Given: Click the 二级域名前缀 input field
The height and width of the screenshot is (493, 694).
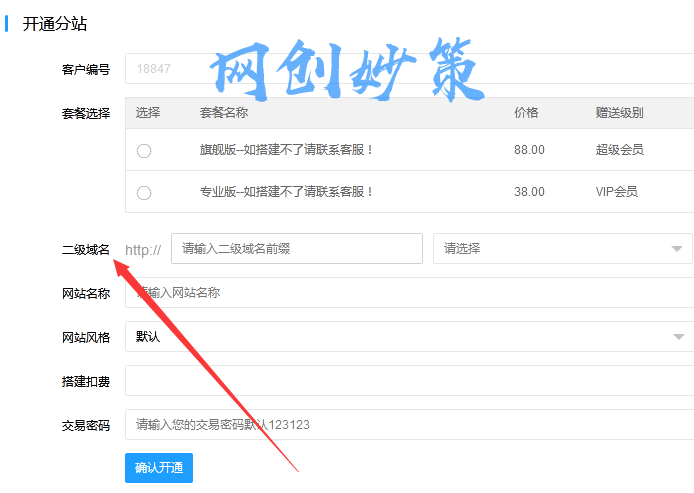Looking at the screenshot, I should tap(296, 248).
